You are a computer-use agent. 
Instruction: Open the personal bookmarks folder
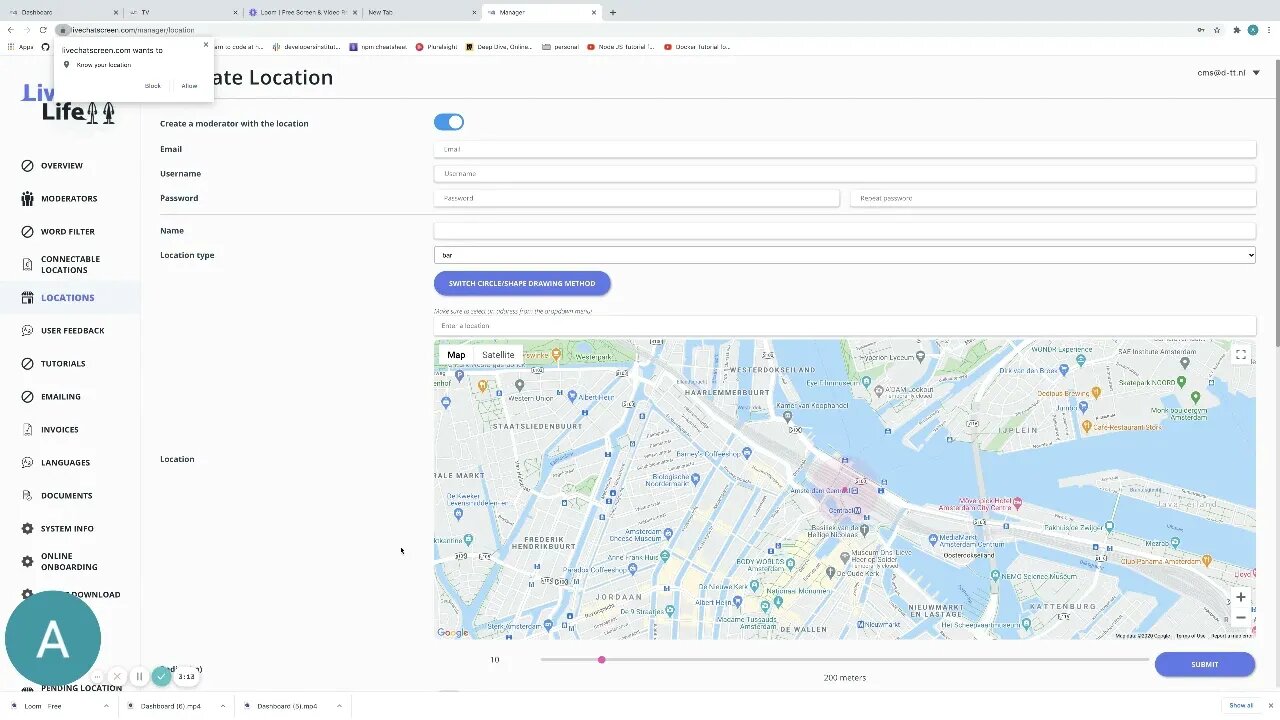coord(561,47)
